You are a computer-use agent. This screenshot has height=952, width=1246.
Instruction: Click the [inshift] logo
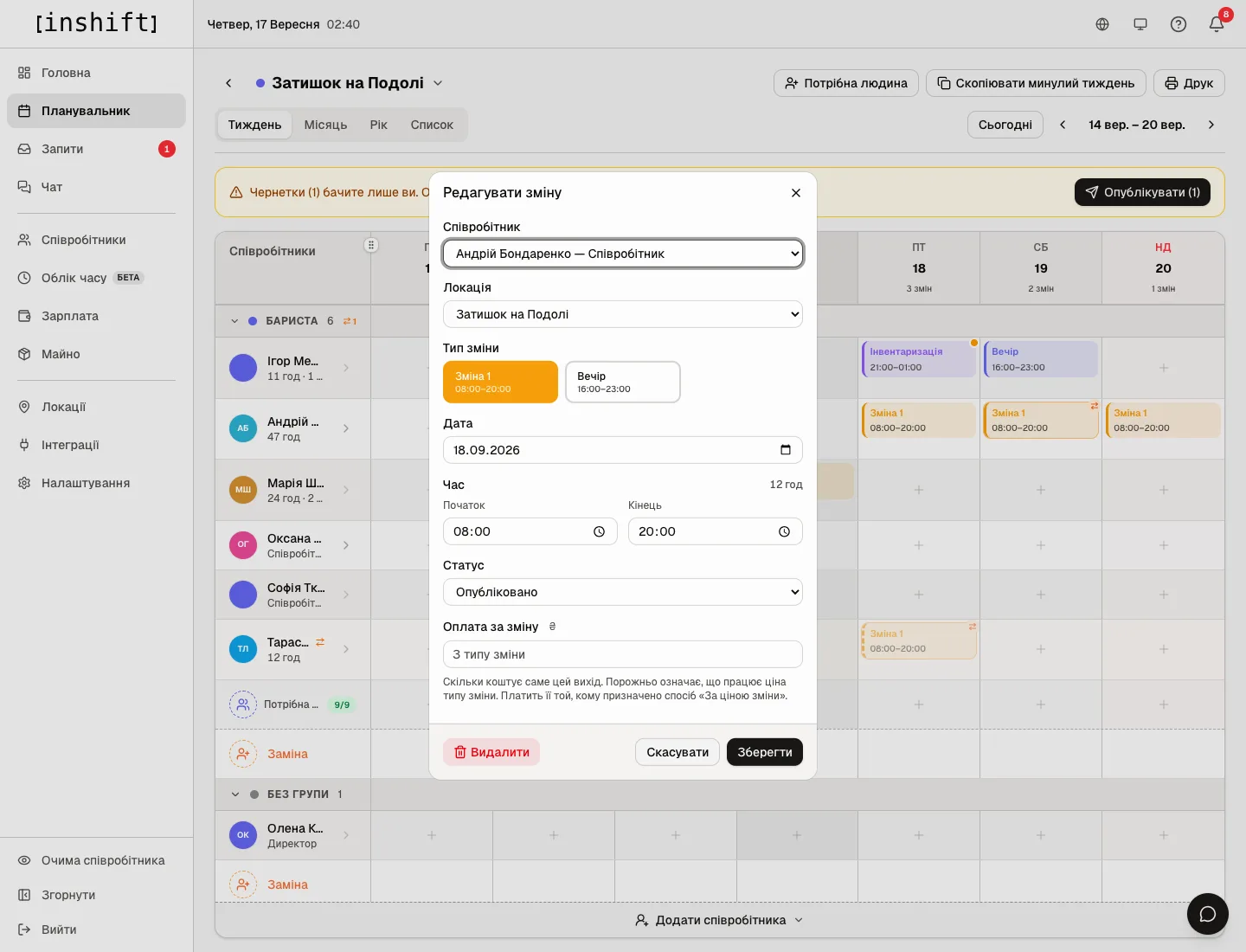coord(97,23)
